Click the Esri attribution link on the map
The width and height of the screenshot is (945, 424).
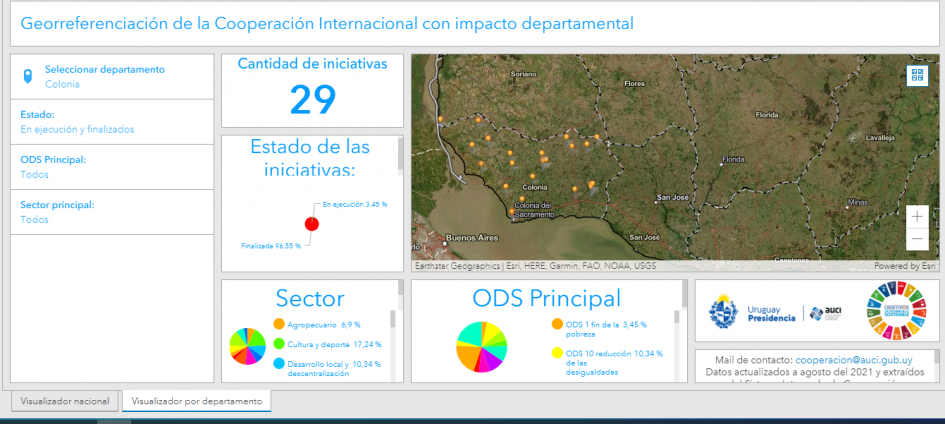point(929,266)
